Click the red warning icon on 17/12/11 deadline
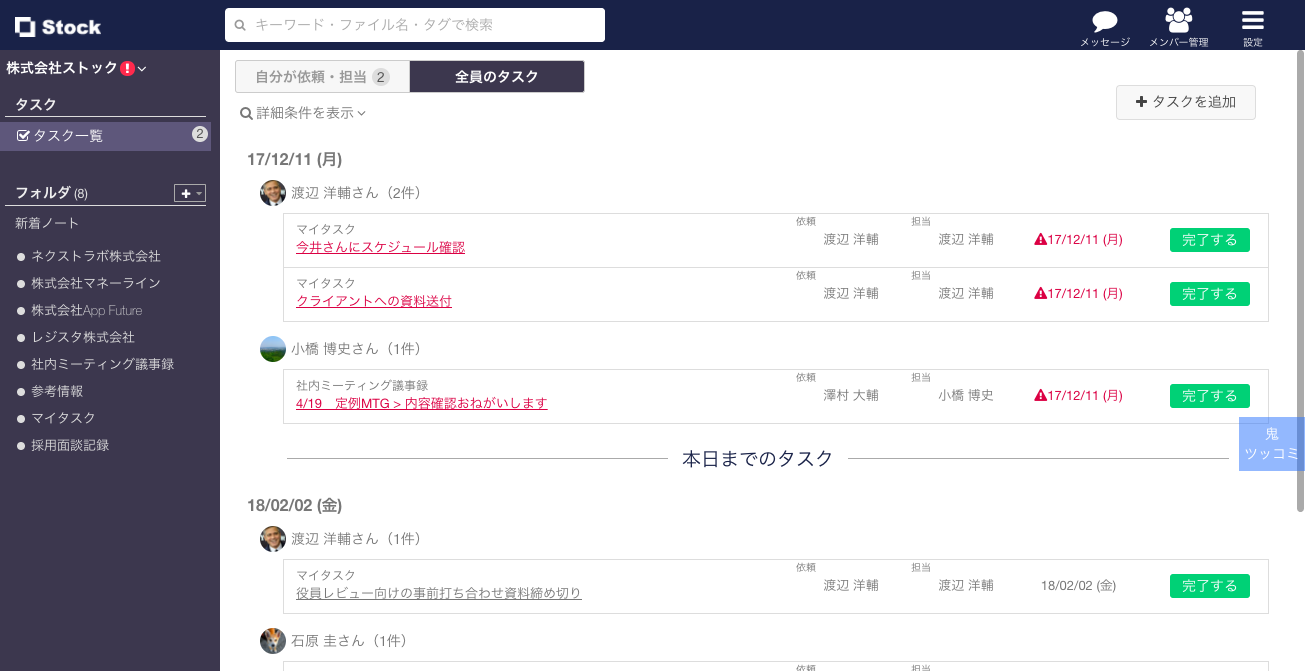This screenshot has width=1305, height=671. point(1040,240)
